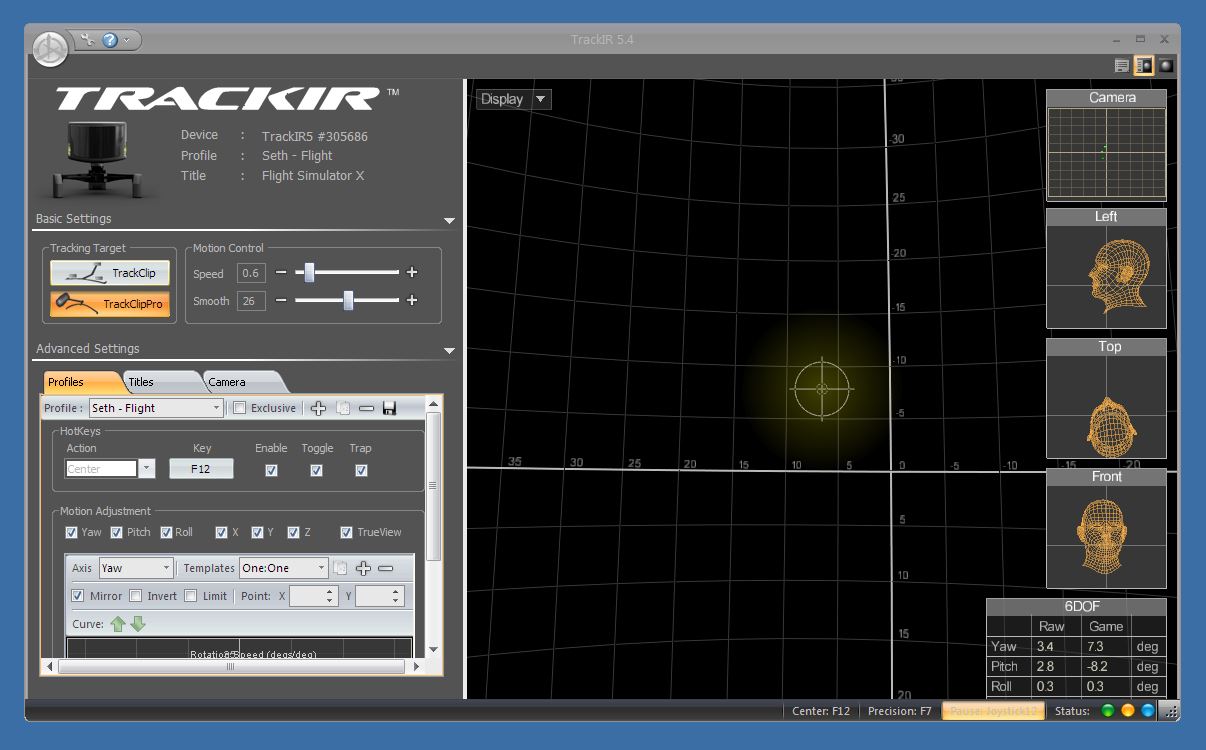Uncheck the Mirror checkbox
The width and height of the screenshot is (1206, 750).
[x=78, y=596]
